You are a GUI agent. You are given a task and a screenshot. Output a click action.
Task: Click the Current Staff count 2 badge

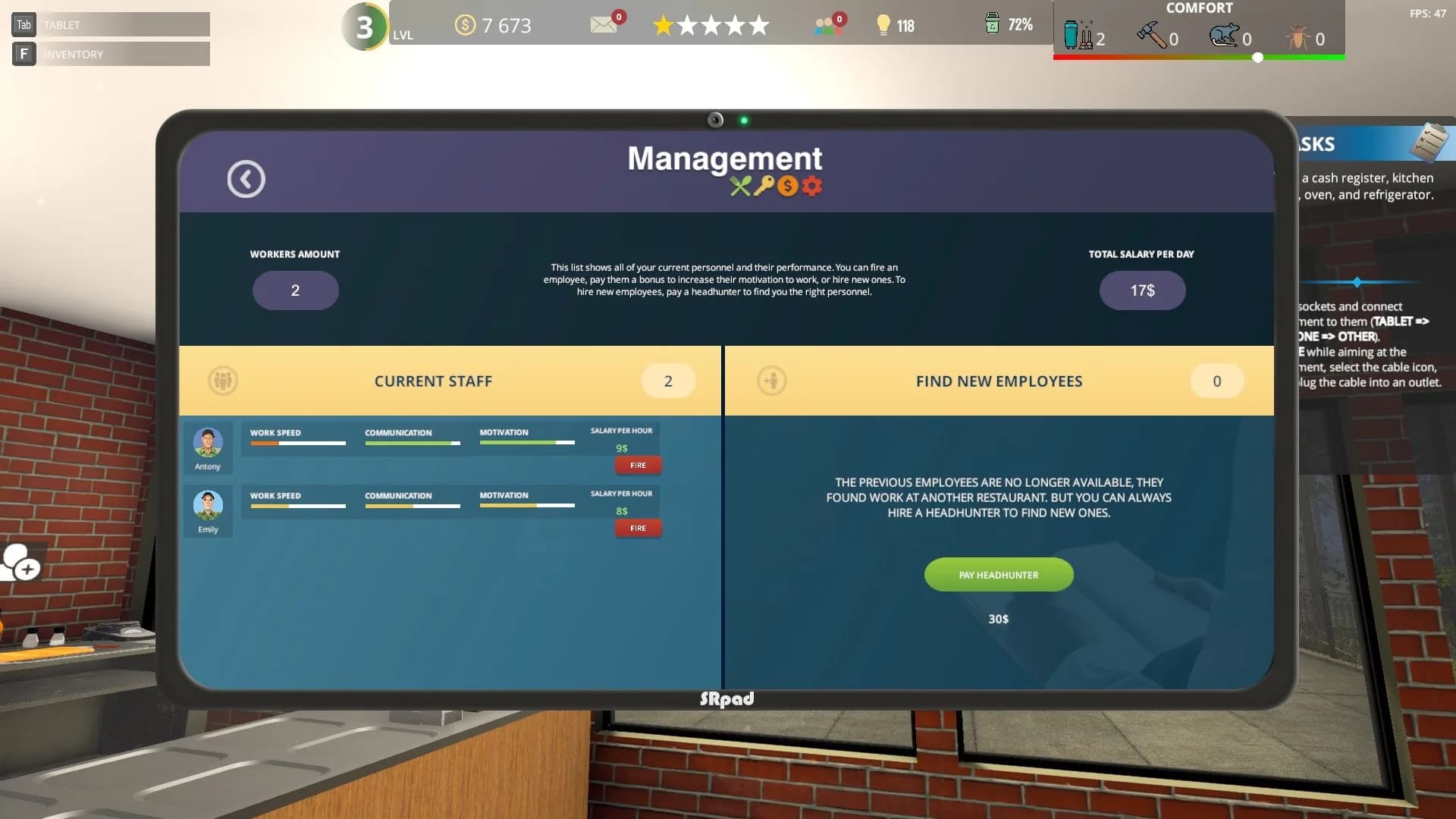(668, 381)
